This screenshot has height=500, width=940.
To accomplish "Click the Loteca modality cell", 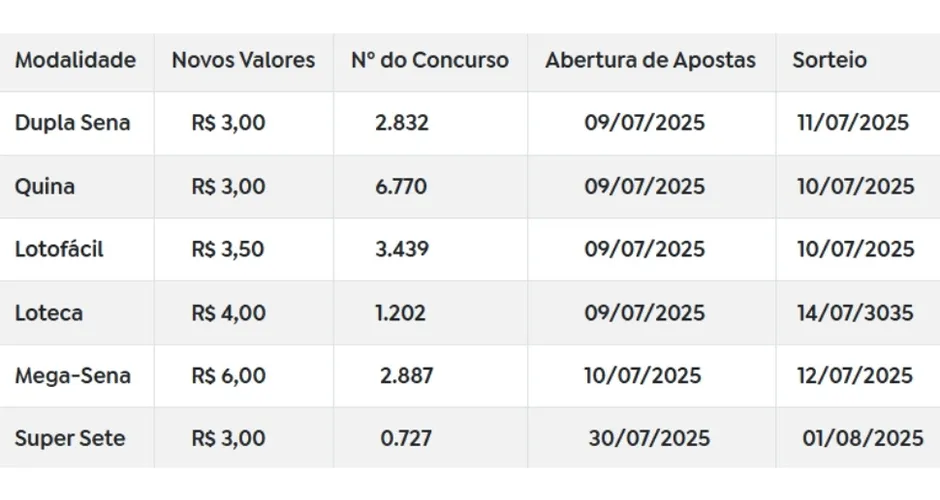I will pos(49,312).
